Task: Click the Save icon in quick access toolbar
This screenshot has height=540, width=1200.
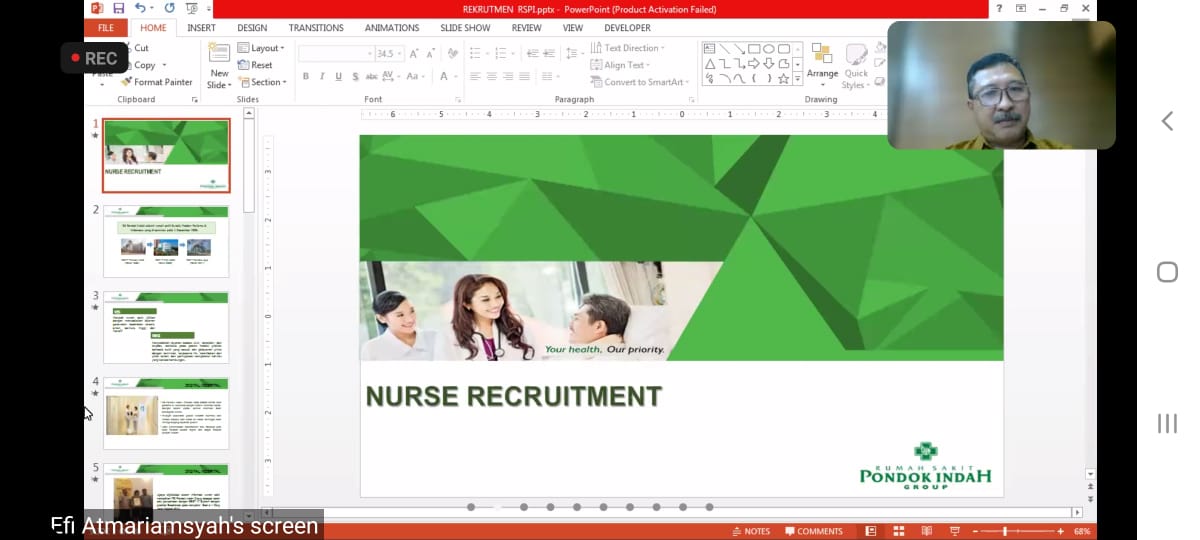Action: click(118, 9)
